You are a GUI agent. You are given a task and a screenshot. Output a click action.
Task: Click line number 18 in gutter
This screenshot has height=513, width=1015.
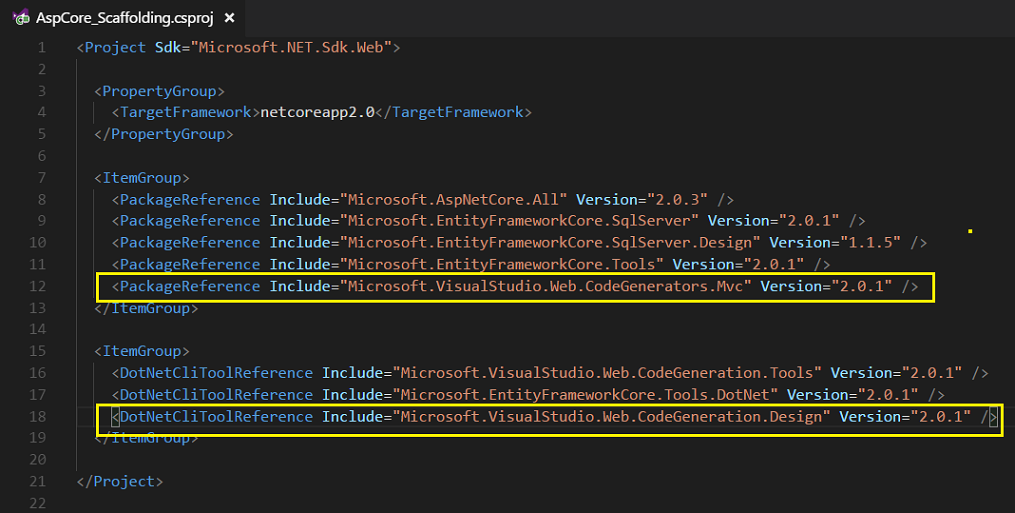click(x=38, y=416)
